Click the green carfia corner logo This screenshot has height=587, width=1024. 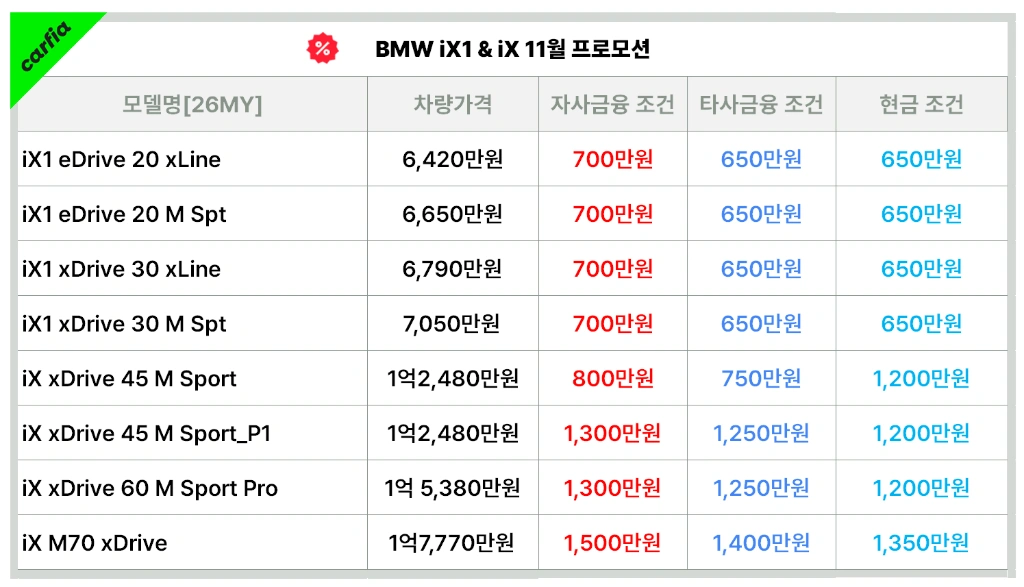pos(44,46)
